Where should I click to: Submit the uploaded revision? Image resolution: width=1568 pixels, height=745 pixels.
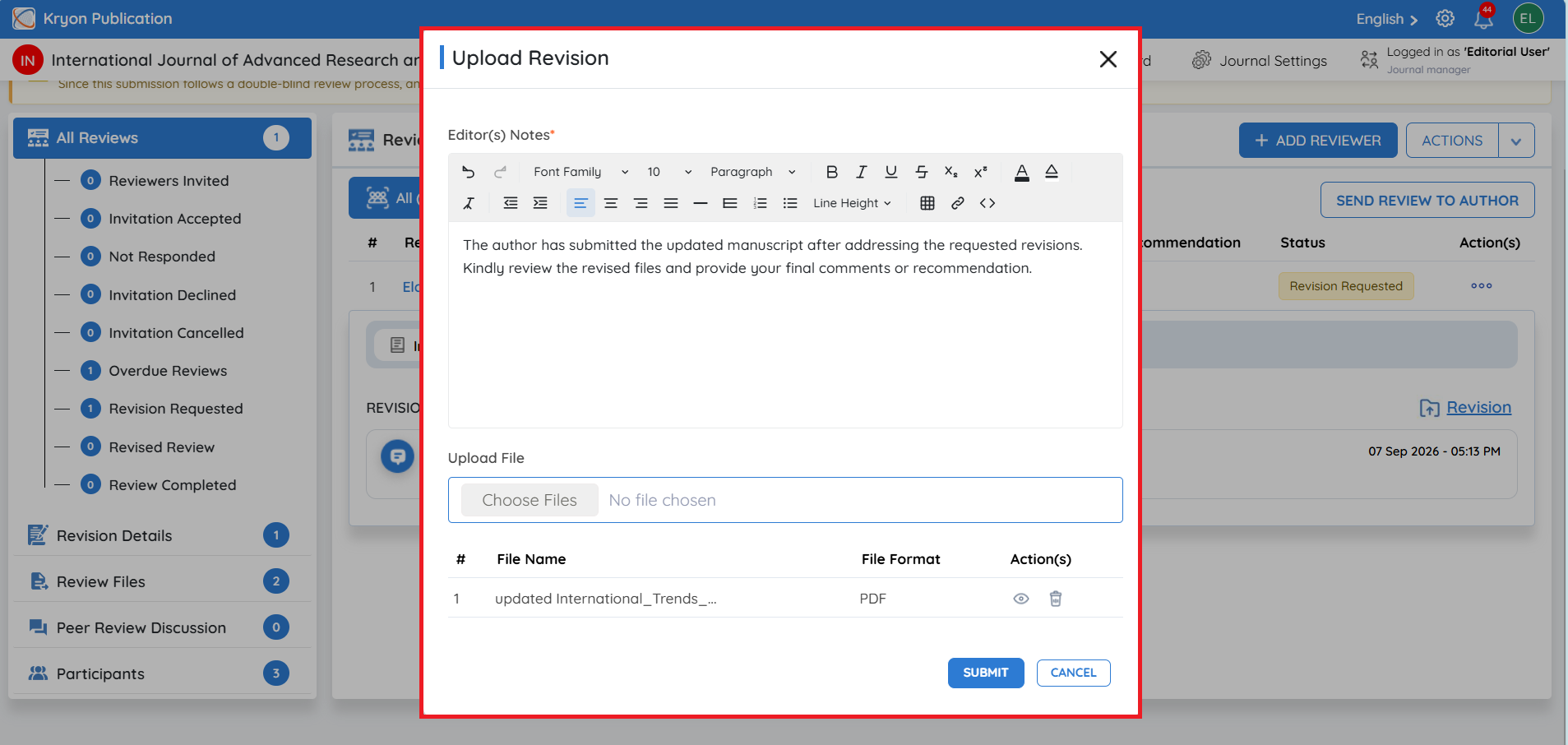[986, 673]
